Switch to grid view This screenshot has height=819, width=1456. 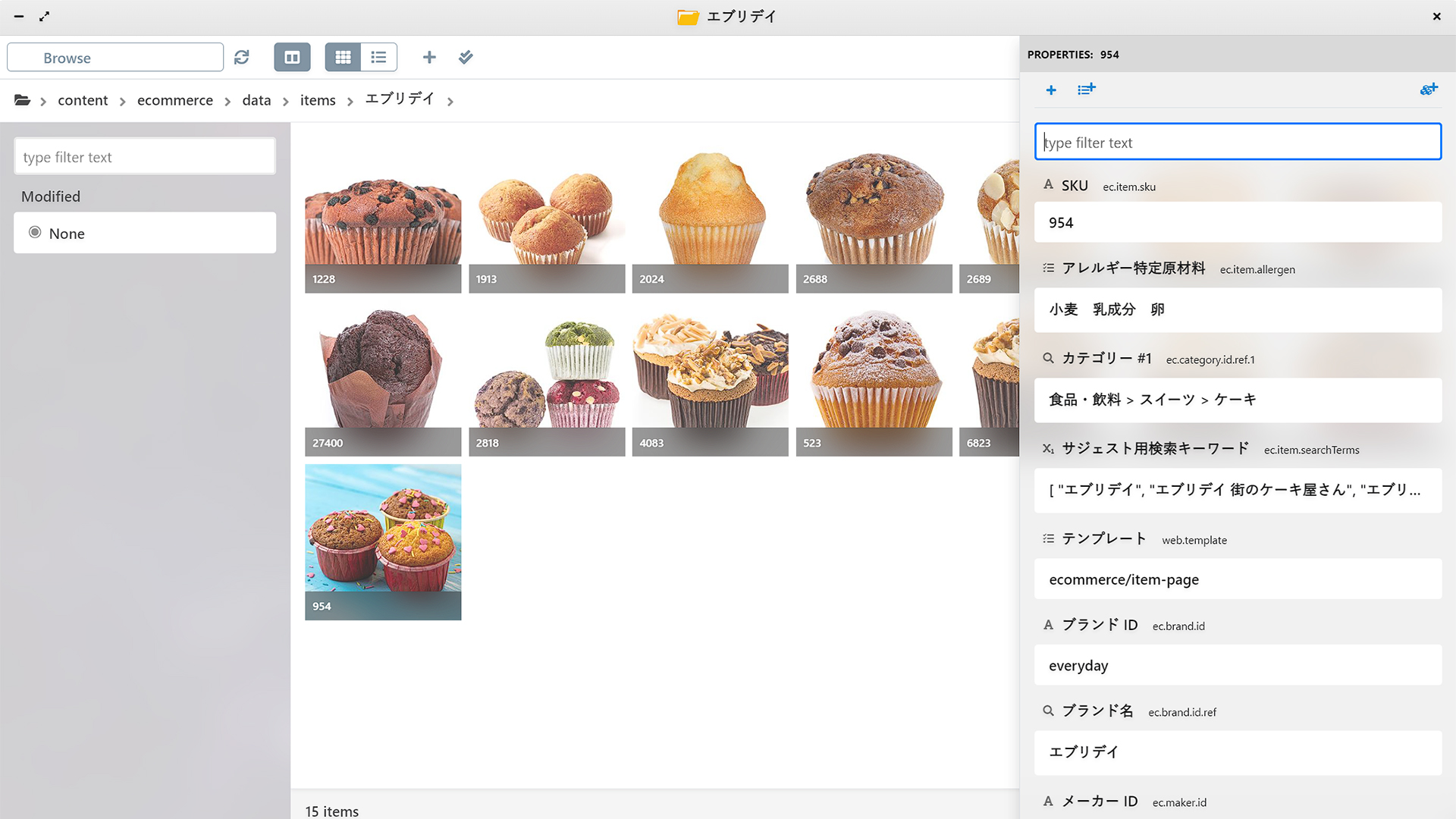click(x=343, y=58)
